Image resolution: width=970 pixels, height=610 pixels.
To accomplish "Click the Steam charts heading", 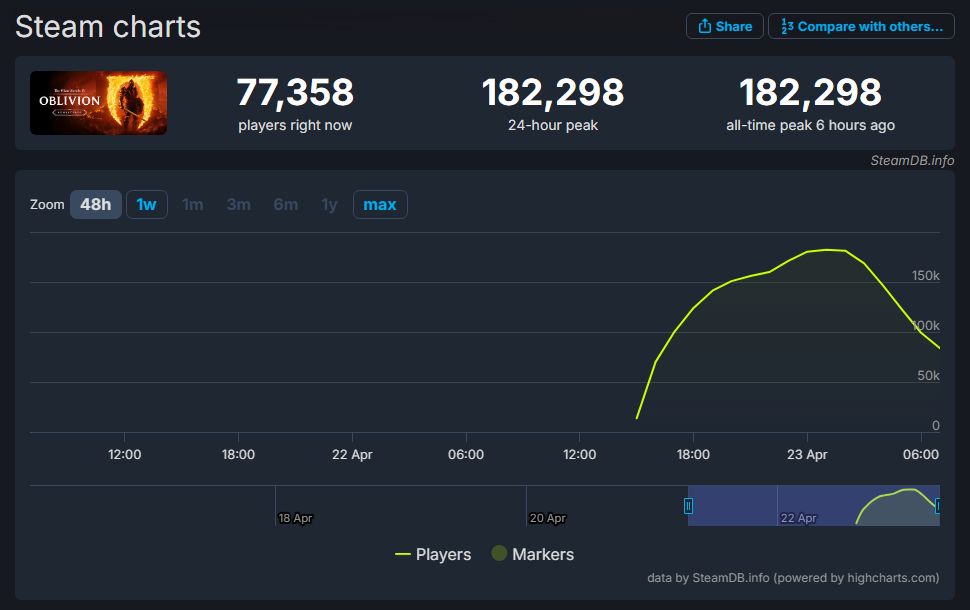I will (108, 27).
